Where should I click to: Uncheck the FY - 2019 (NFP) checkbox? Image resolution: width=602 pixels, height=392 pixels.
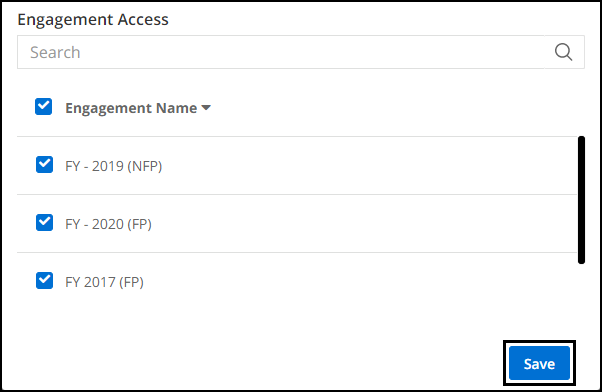coord(45,164)
